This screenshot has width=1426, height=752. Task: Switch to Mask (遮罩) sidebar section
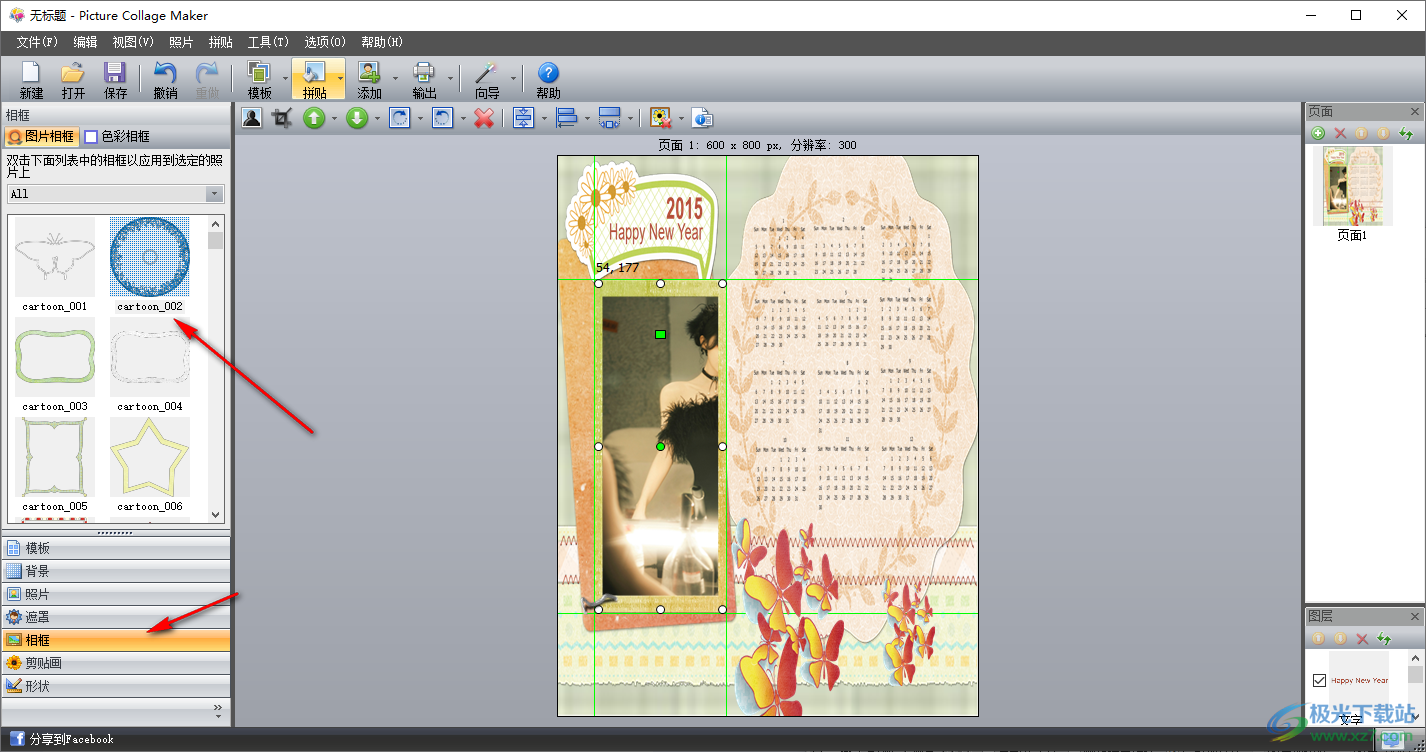click(x=116, y=617)
